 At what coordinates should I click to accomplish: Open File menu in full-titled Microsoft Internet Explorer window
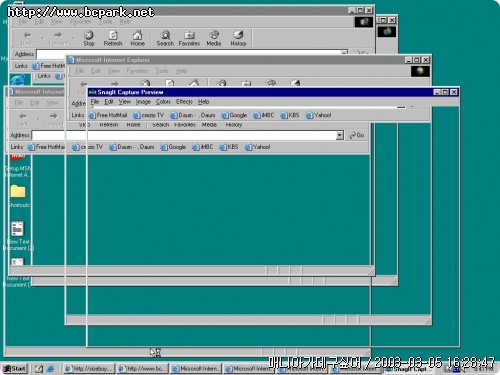point(79,71)
